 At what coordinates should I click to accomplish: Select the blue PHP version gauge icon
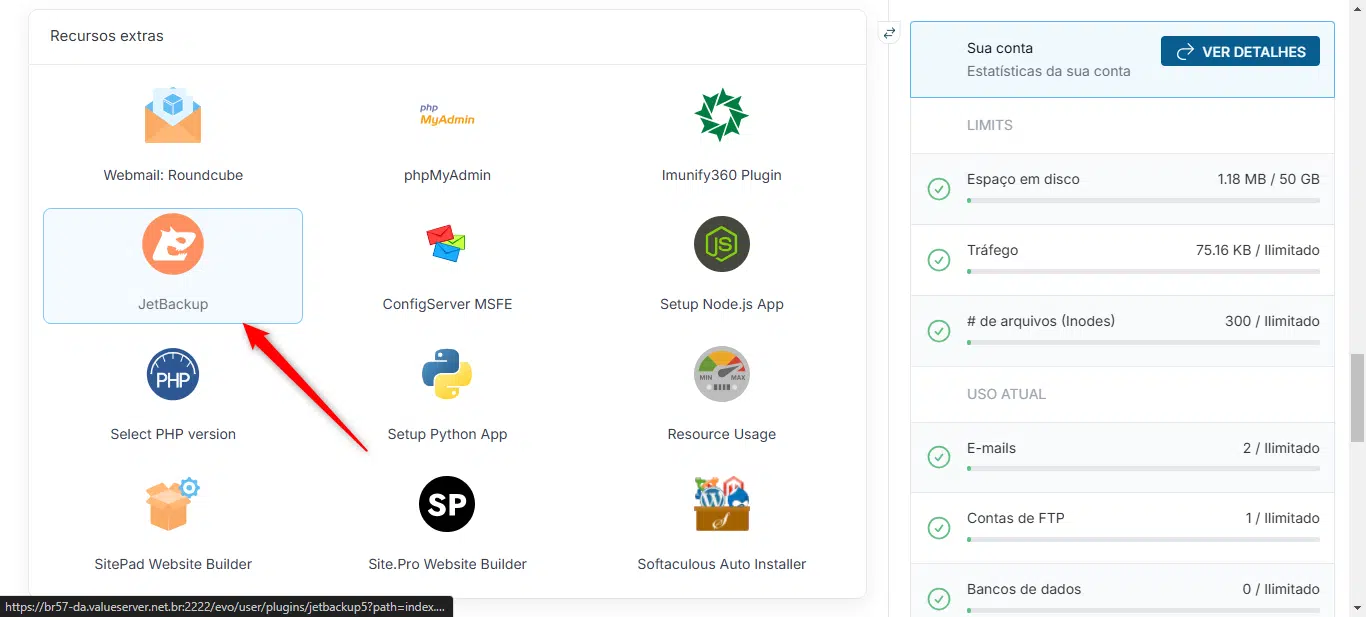point(173,375)
